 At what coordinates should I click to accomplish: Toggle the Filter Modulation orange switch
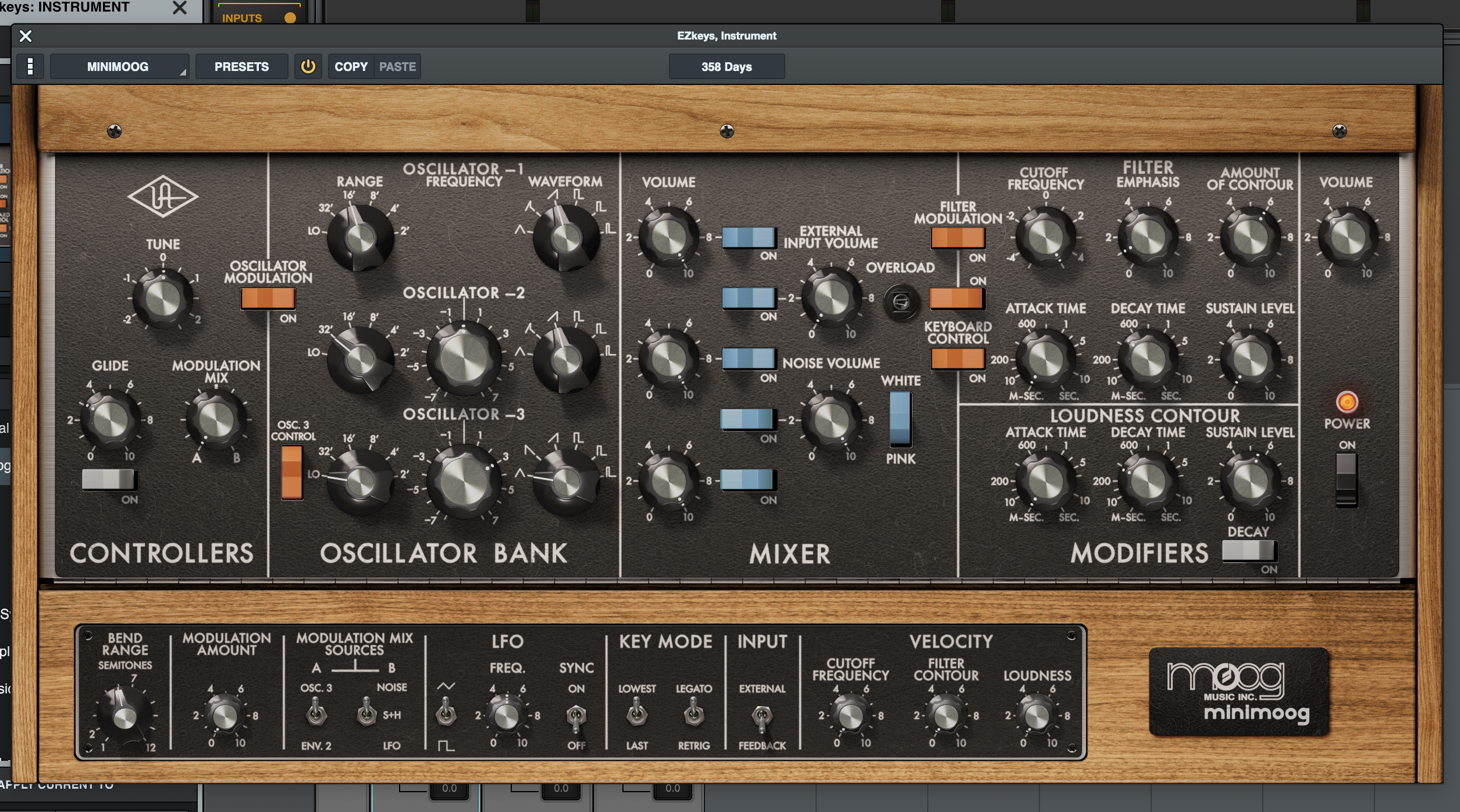(x=957, y=237)
